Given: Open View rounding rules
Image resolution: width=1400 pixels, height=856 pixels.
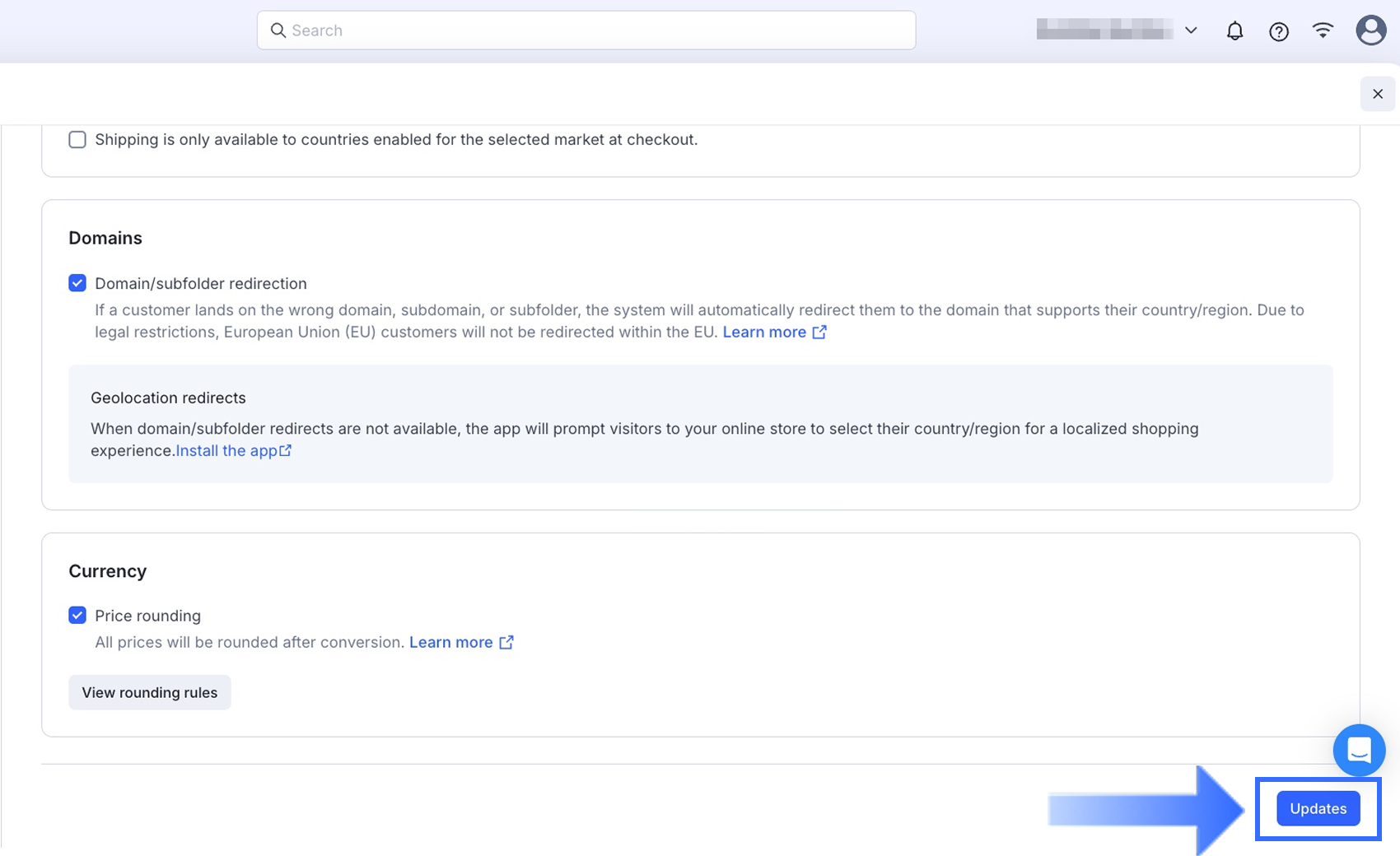Looking at the screenshot, I should click(x=150, y=692).
